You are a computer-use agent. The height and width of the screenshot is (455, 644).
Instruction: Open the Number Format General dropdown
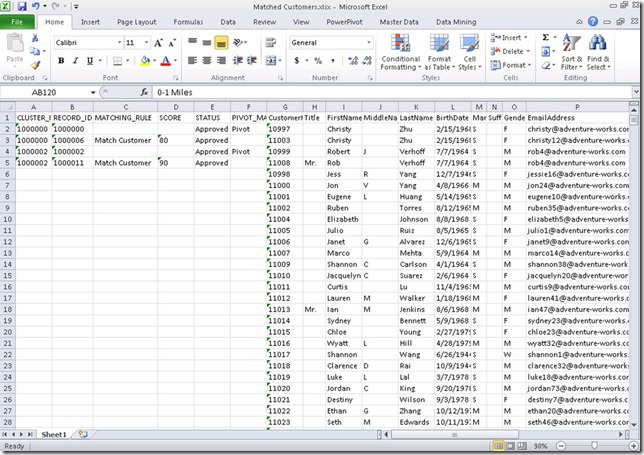[368, 42]
